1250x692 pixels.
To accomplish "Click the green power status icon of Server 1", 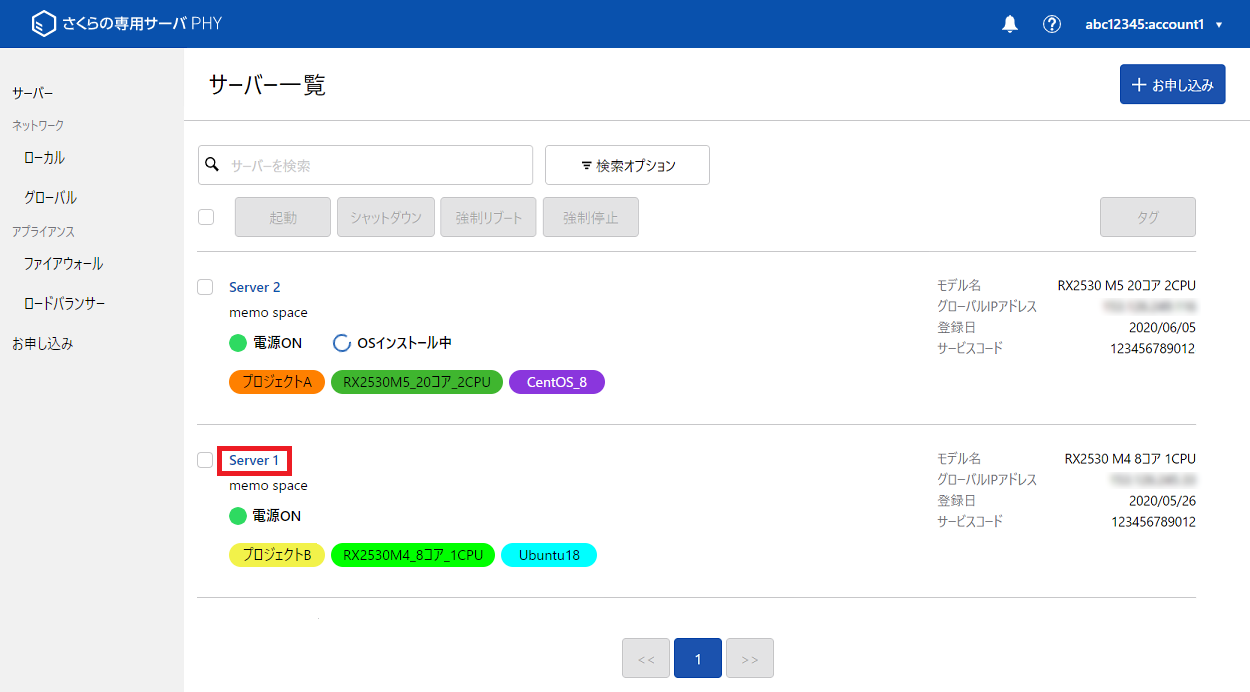I will pyautogui.click(x=238, y=516).
